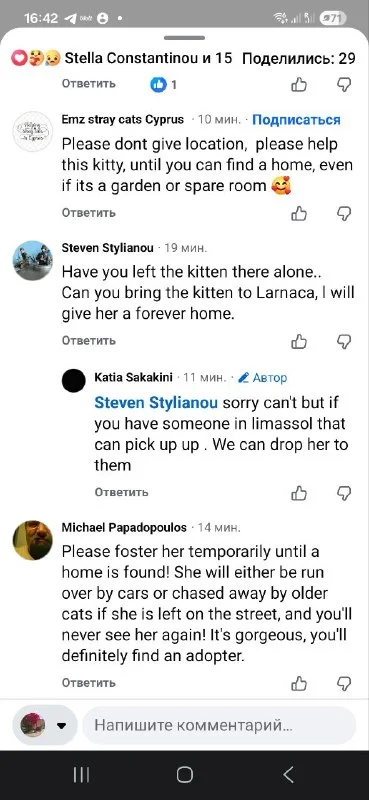Tap Android home button
Viewport: 369px width, 800px height.
point(184,775)
